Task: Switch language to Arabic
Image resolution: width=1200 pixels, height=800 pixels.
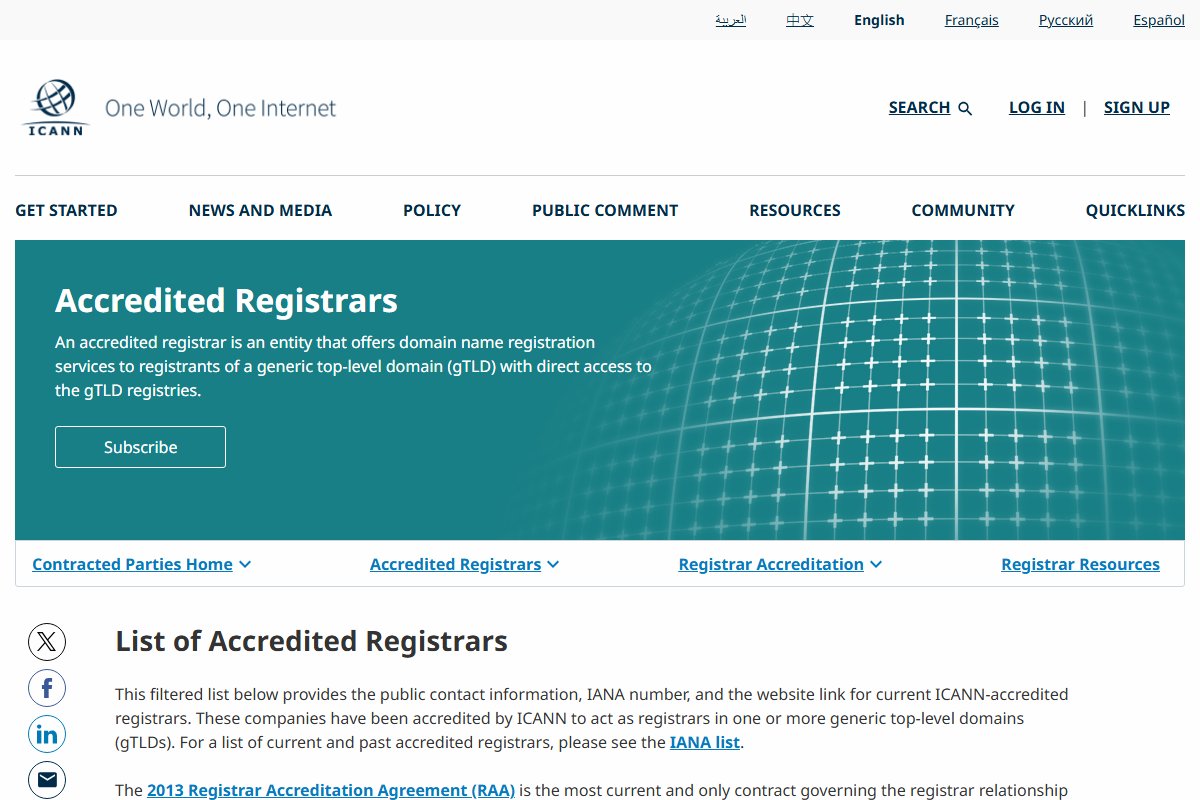Action: (730, 20)
